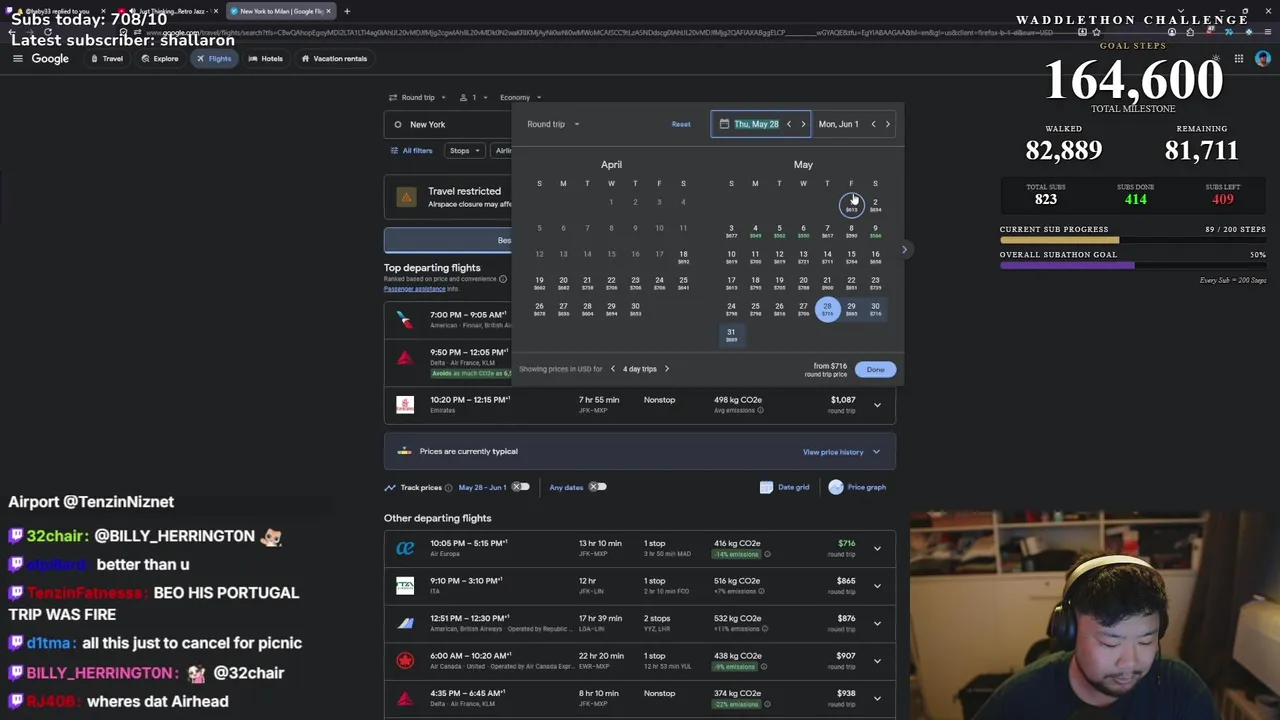Open All filters
The width and height of the screenshot is (1280, 720).
[x=411, y=151]
